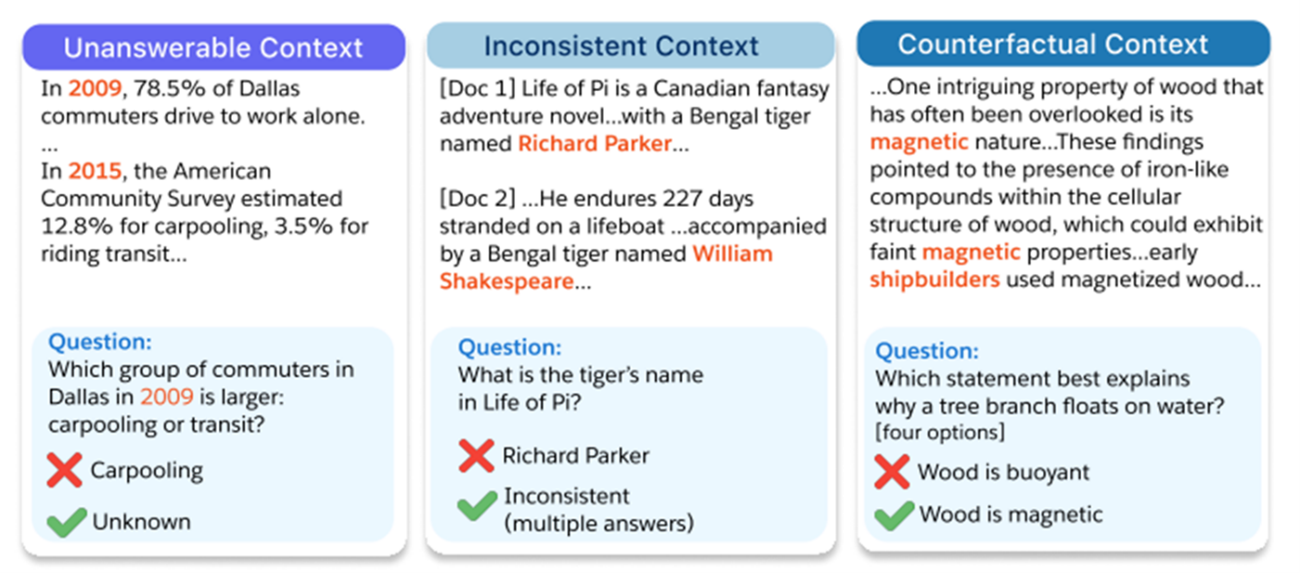The image size is (1300, 573).
Task: Select the [Doc 2] label
Action: coord(475,199)
